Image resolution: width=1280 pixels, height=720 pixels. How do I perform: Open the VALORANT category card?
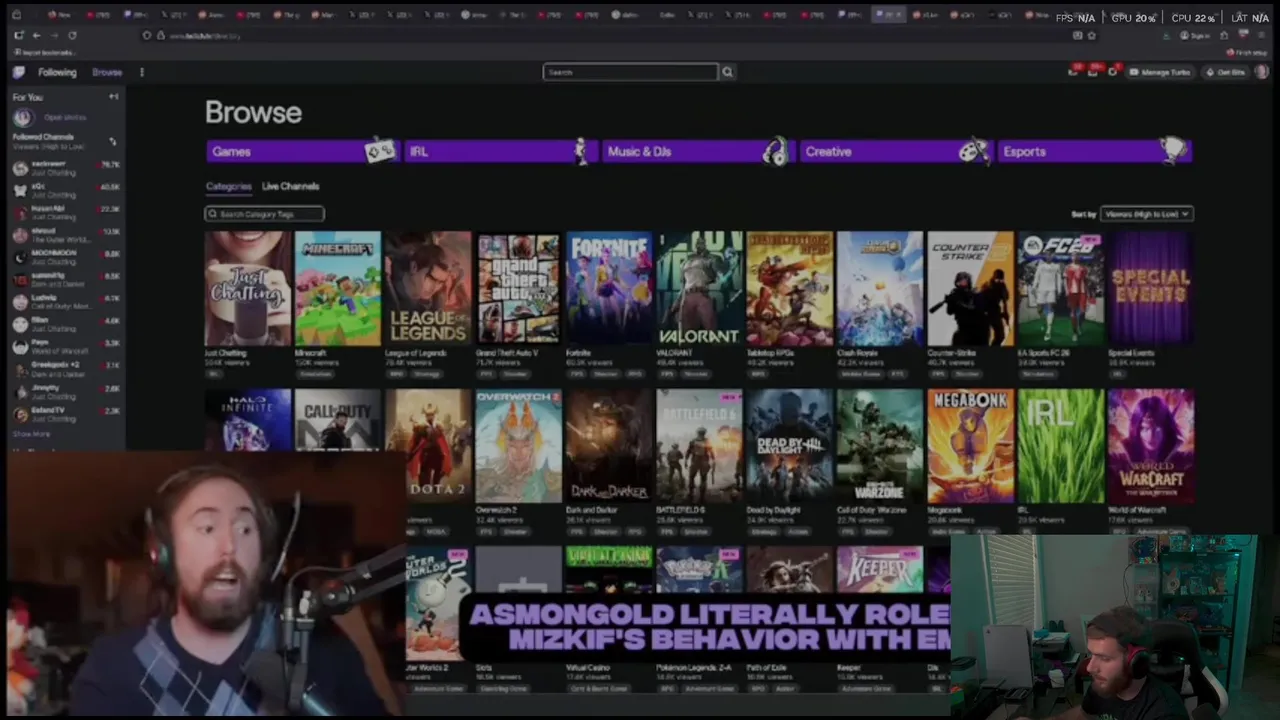(x=699, y=289)
